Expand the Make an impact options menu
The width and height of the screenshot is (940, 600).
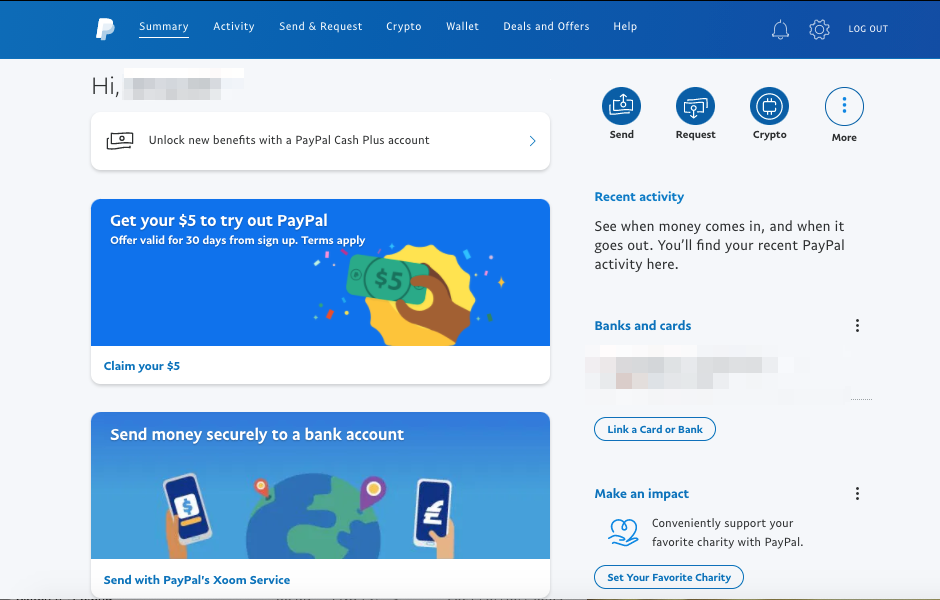click(x=857, y=493)
